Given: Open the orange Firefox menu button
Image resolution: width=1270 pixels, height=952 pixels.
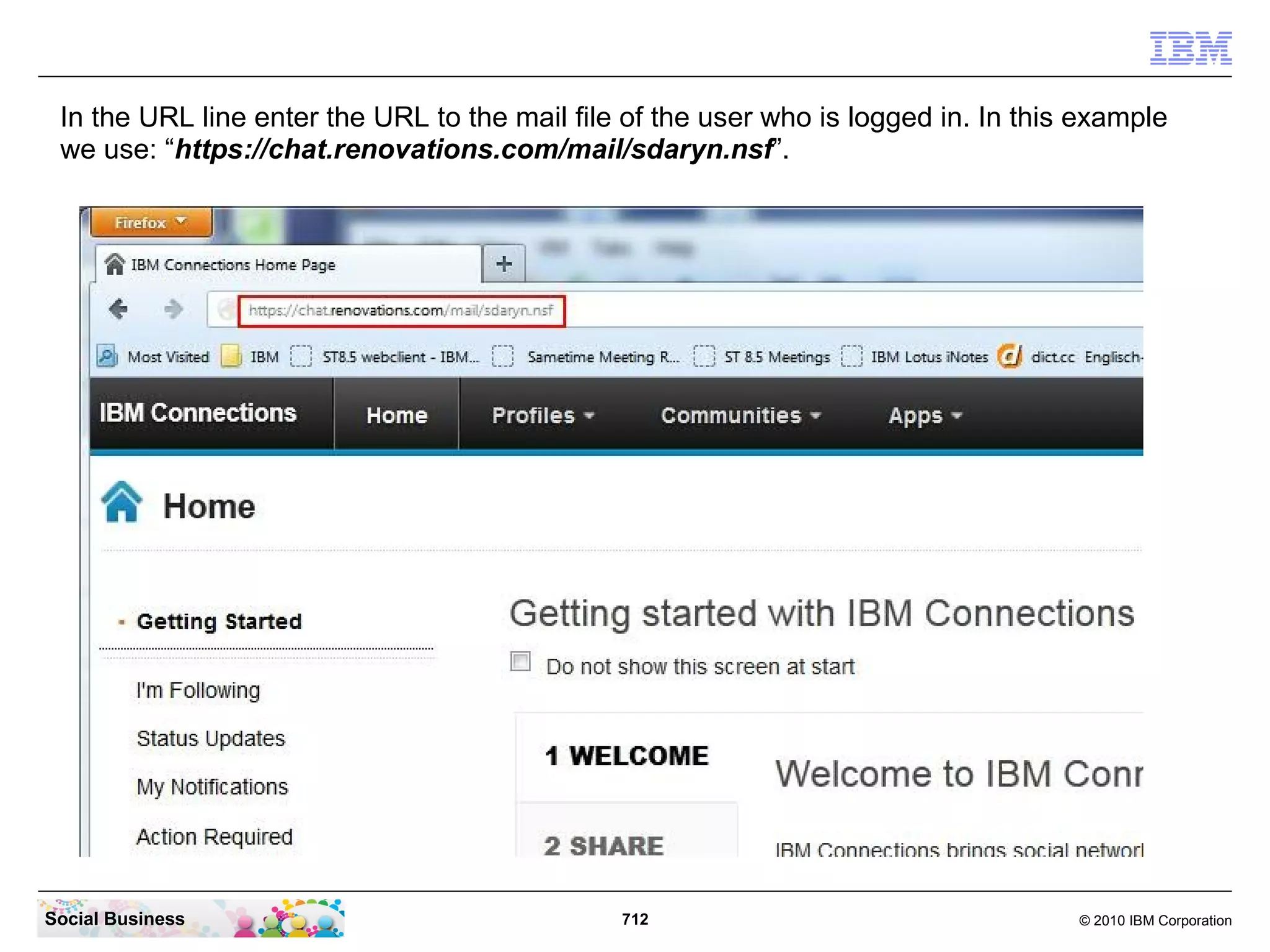Looking at the screenshot, I should pyautogui.click(x=151, y=223).
